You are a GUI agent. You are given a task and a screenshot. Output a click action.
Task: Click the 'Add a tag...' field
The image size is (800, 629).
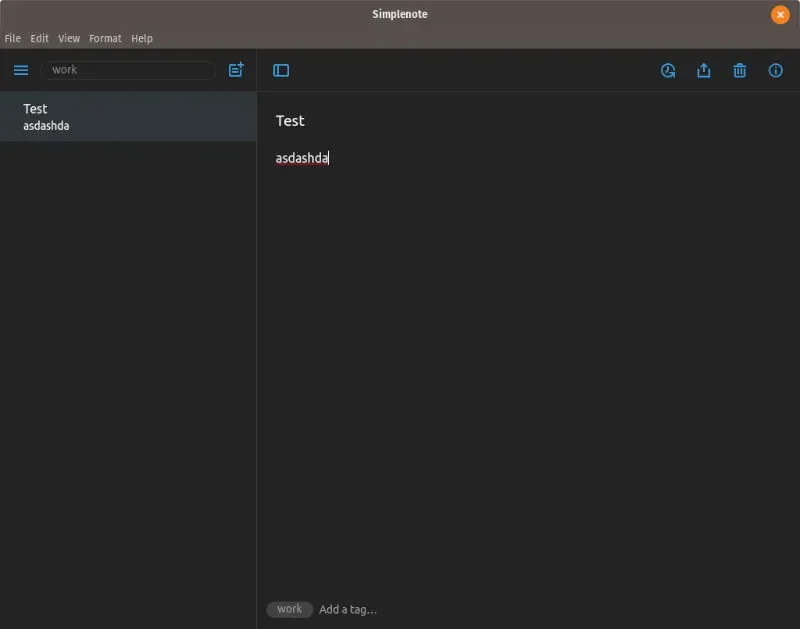coord(348,610)
